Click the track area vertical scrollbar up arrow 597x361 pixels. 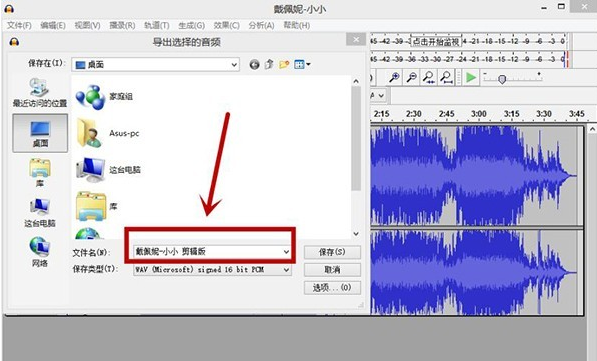point(592,129)
